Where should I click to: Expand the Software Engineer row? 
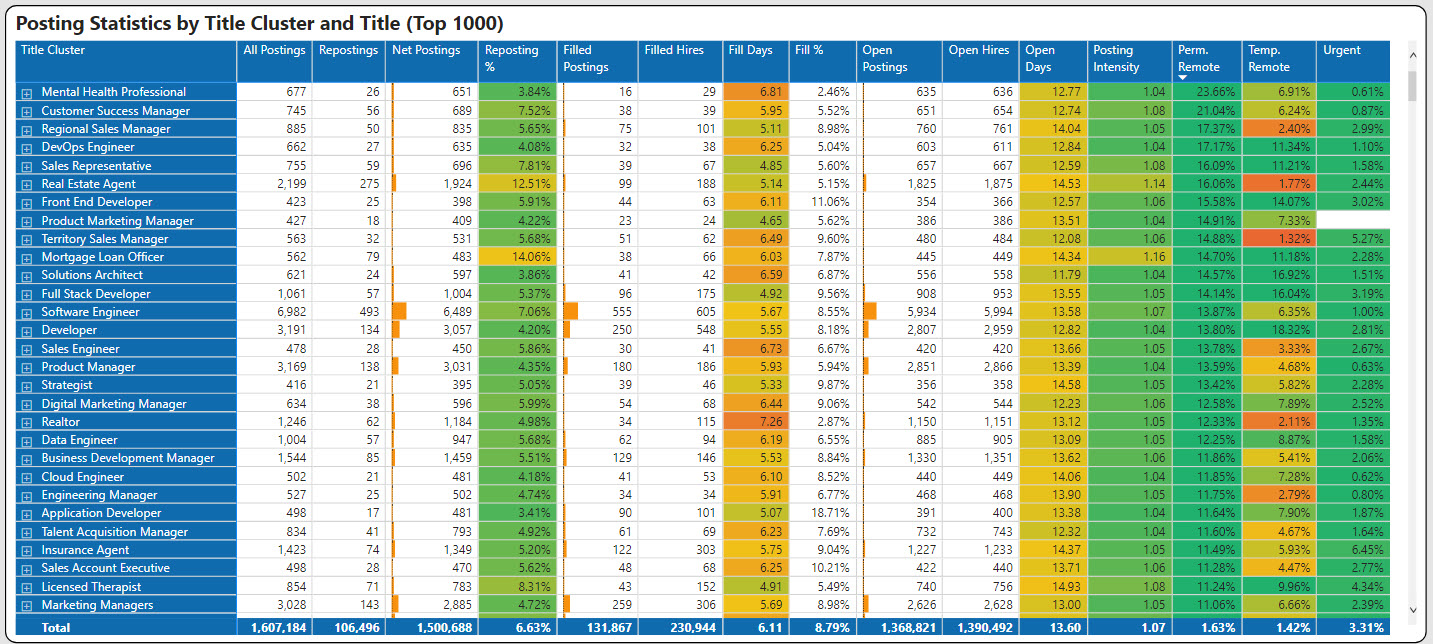pos(27,313)
